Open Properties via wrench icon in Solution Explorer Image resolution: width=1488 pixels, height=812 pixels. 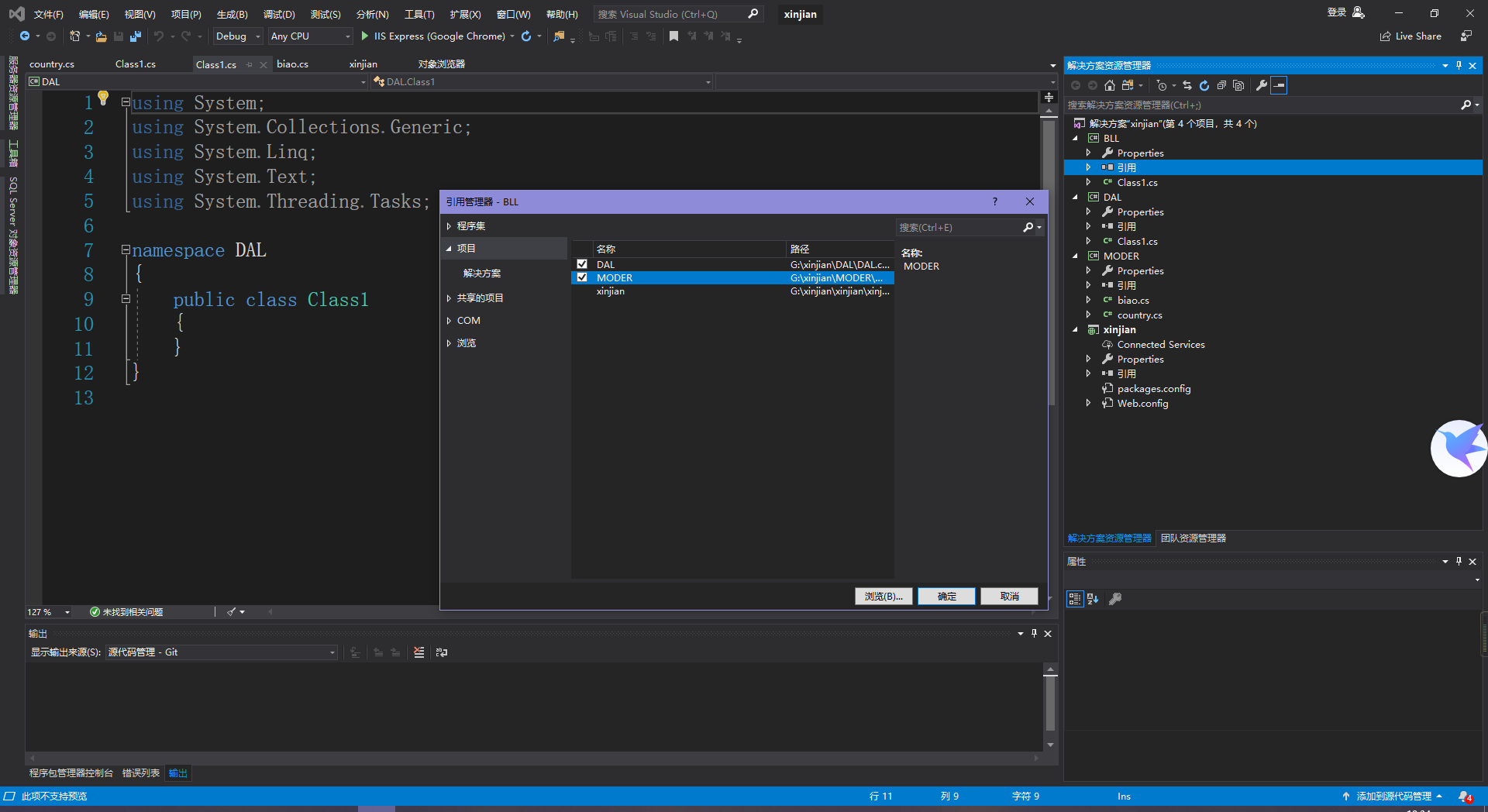[1262, 85]
